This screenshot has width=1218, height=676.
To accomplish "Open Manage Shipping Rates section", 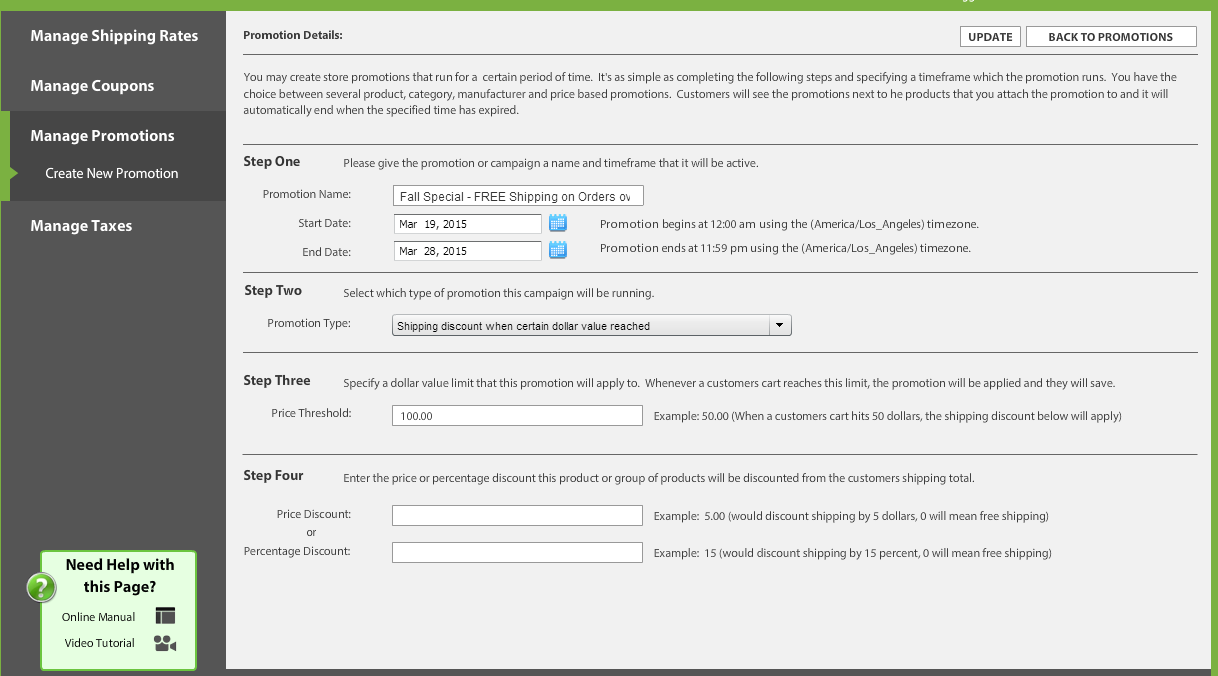I will [x=114, y=36].
